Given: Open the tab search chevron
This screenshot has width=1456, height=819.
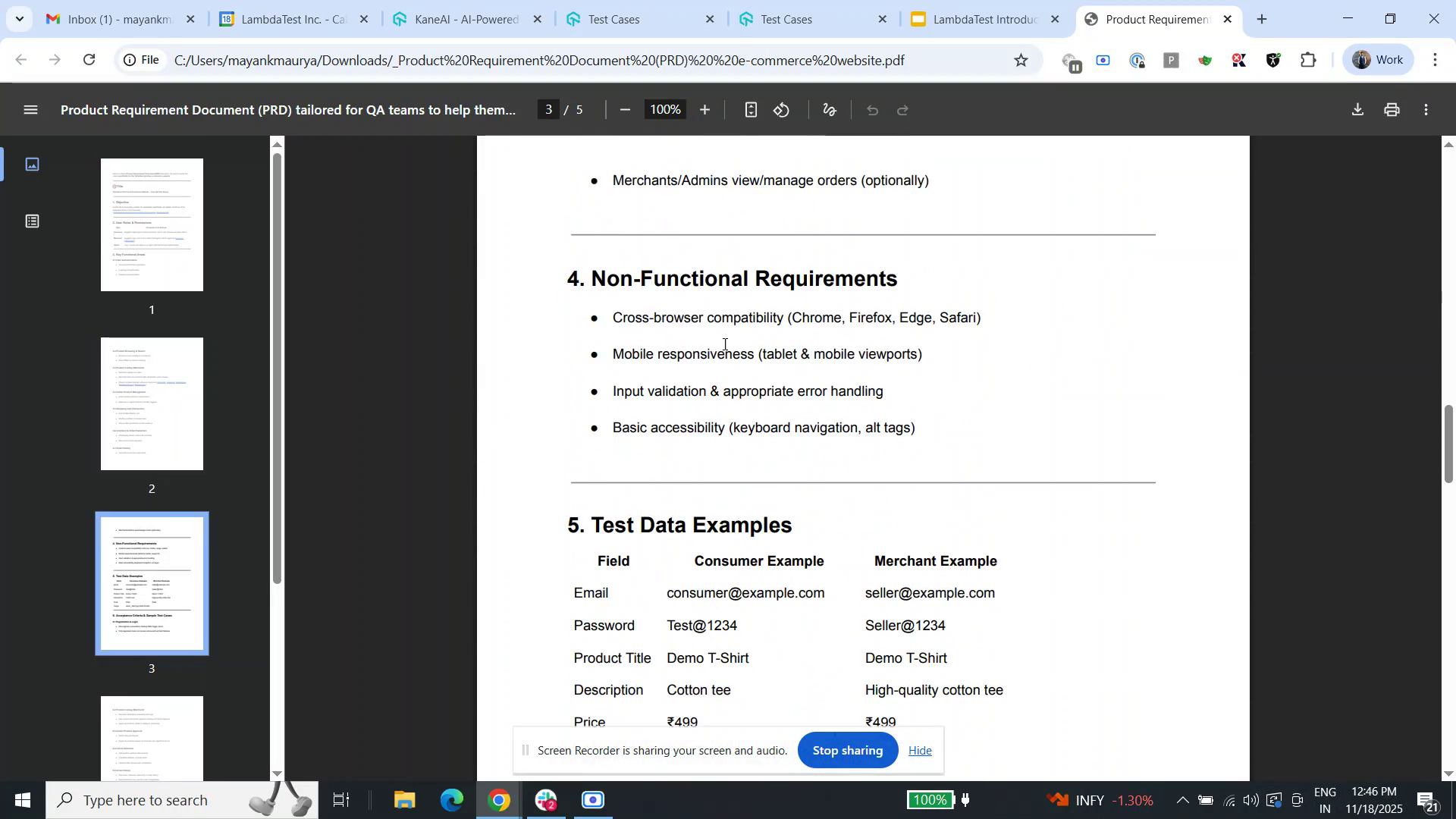Looking at the screenshot, I should coord(20,19).
